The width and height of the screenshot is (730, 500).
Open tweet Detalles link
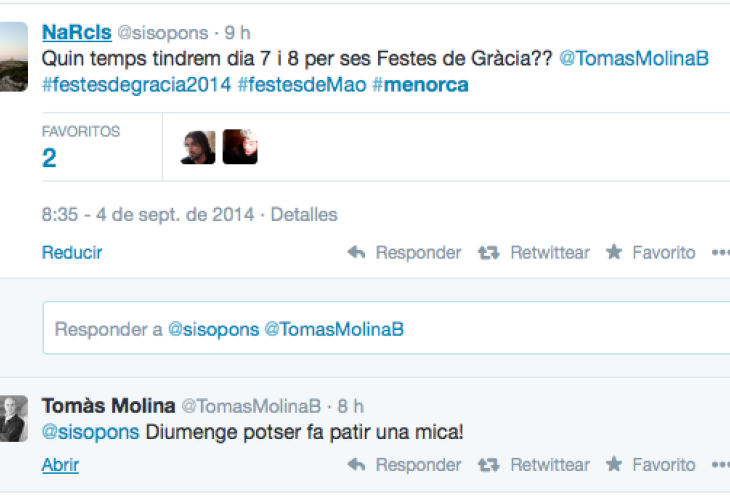pos(304,214)
